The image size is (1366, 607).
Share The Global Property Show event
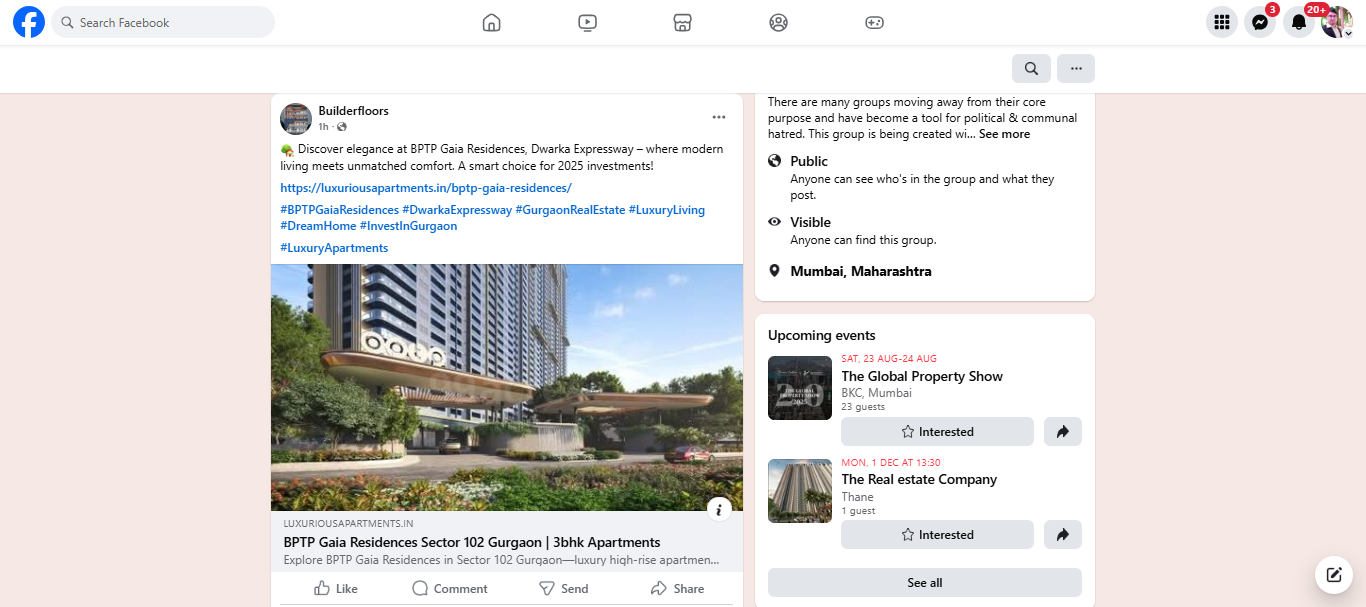tap(1063, 432)
